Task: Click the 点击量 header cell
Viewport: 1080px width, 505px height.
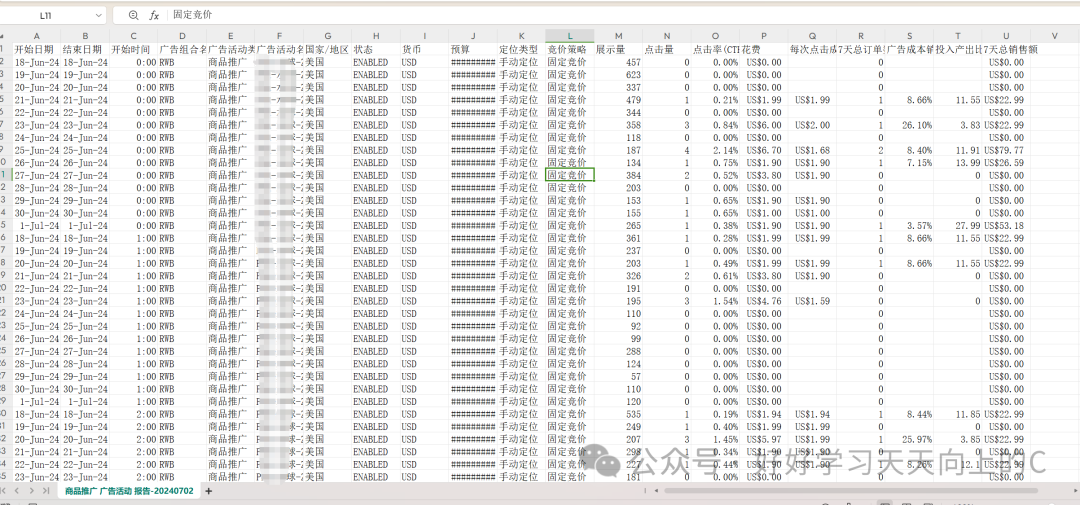Action: (x=667, y=49)
